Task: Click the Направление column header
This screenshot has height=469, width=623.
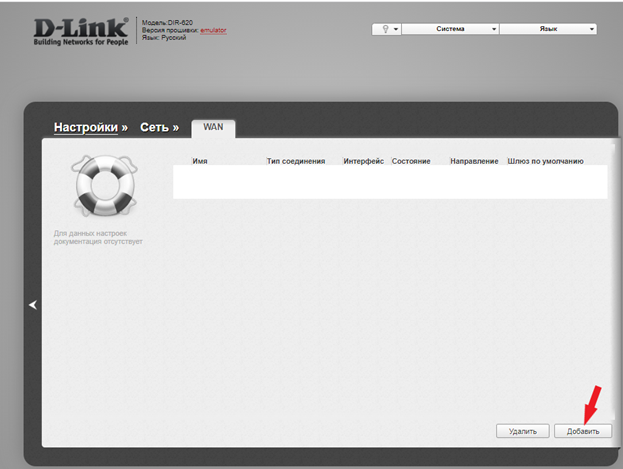Action: point(474,161)
